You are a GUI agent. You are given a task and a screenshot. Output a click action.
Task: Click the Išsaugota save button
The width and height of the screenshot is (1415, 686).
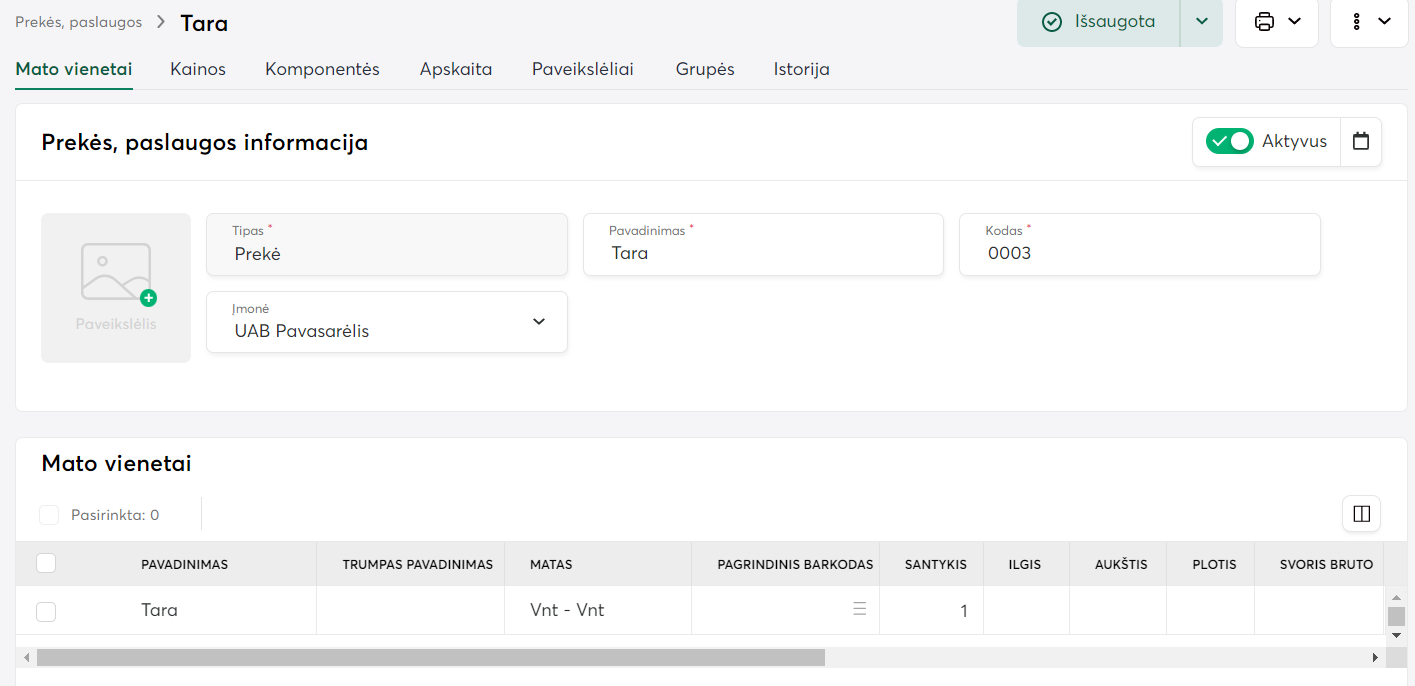(1099, 22)
